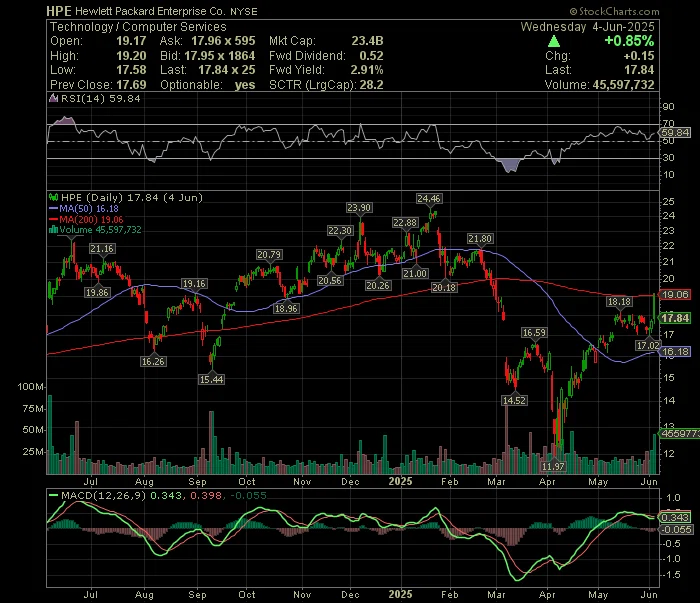Click the 22.30 price label

click(340, 230)
